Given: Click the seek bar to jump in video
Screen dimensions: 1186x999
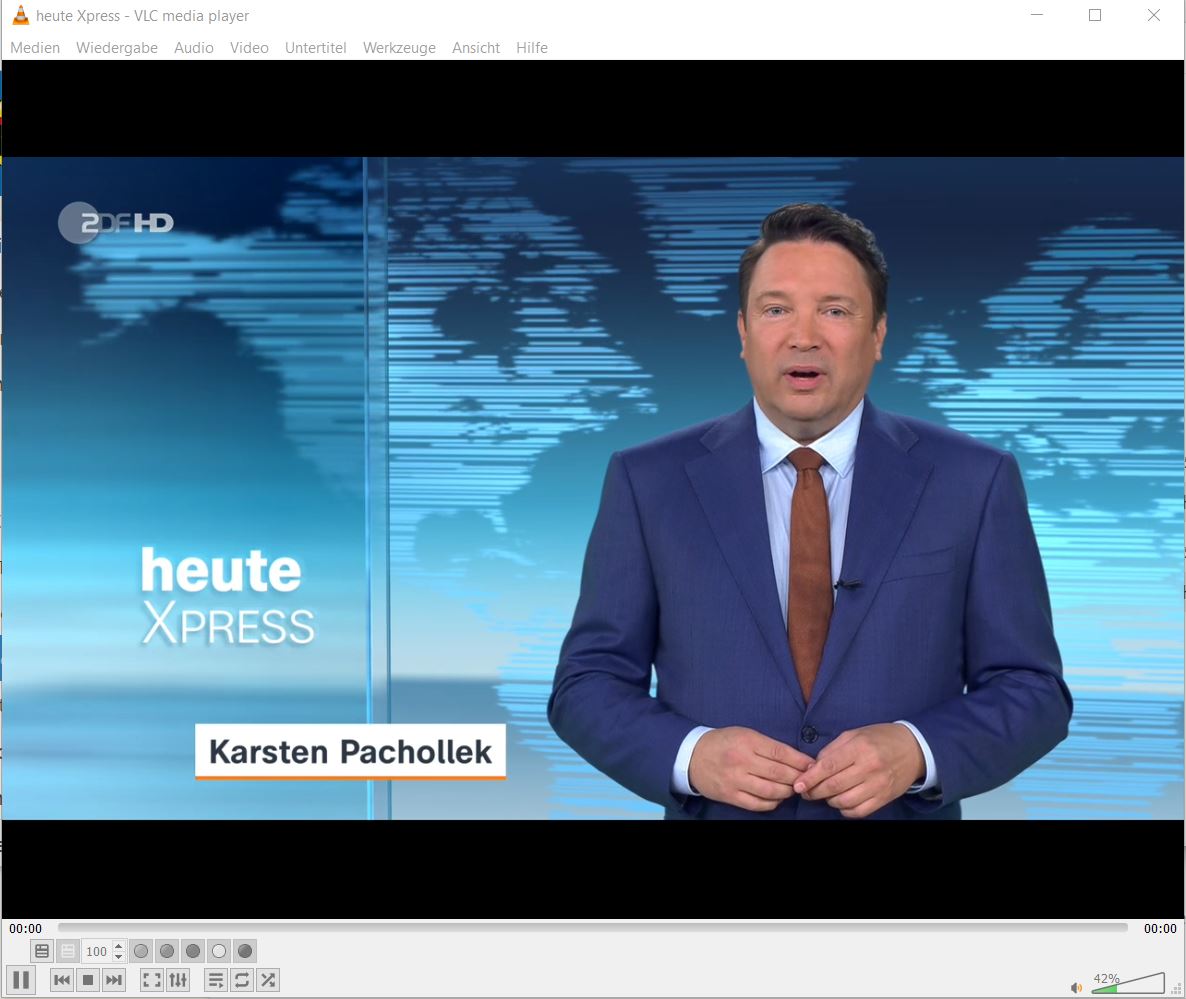Looking at the screenshot, I should click(x=592, y=927).
